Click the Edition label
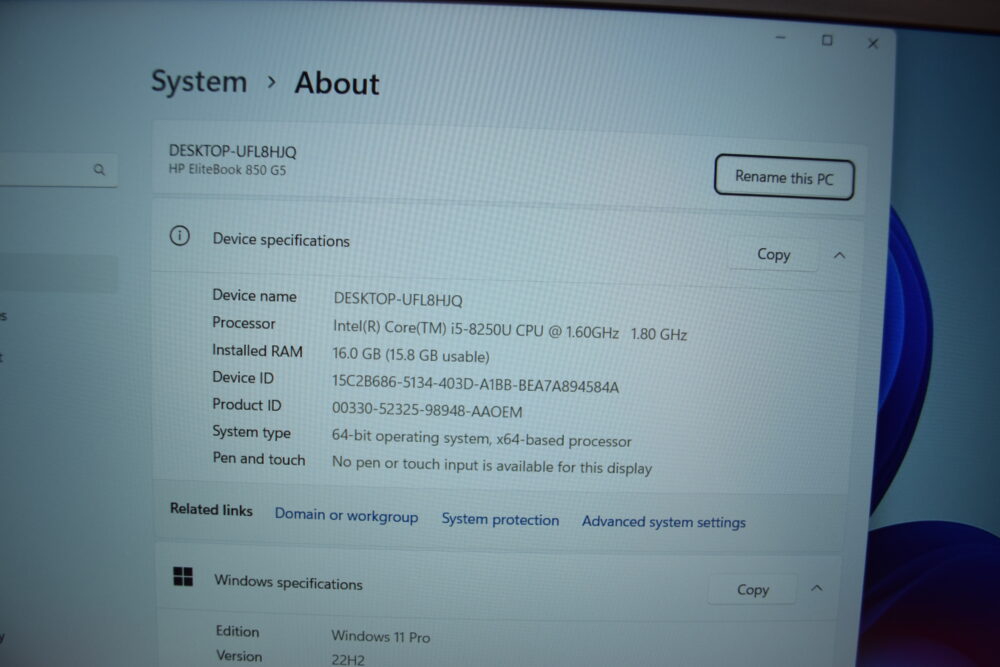 click(x=237, y=631)
